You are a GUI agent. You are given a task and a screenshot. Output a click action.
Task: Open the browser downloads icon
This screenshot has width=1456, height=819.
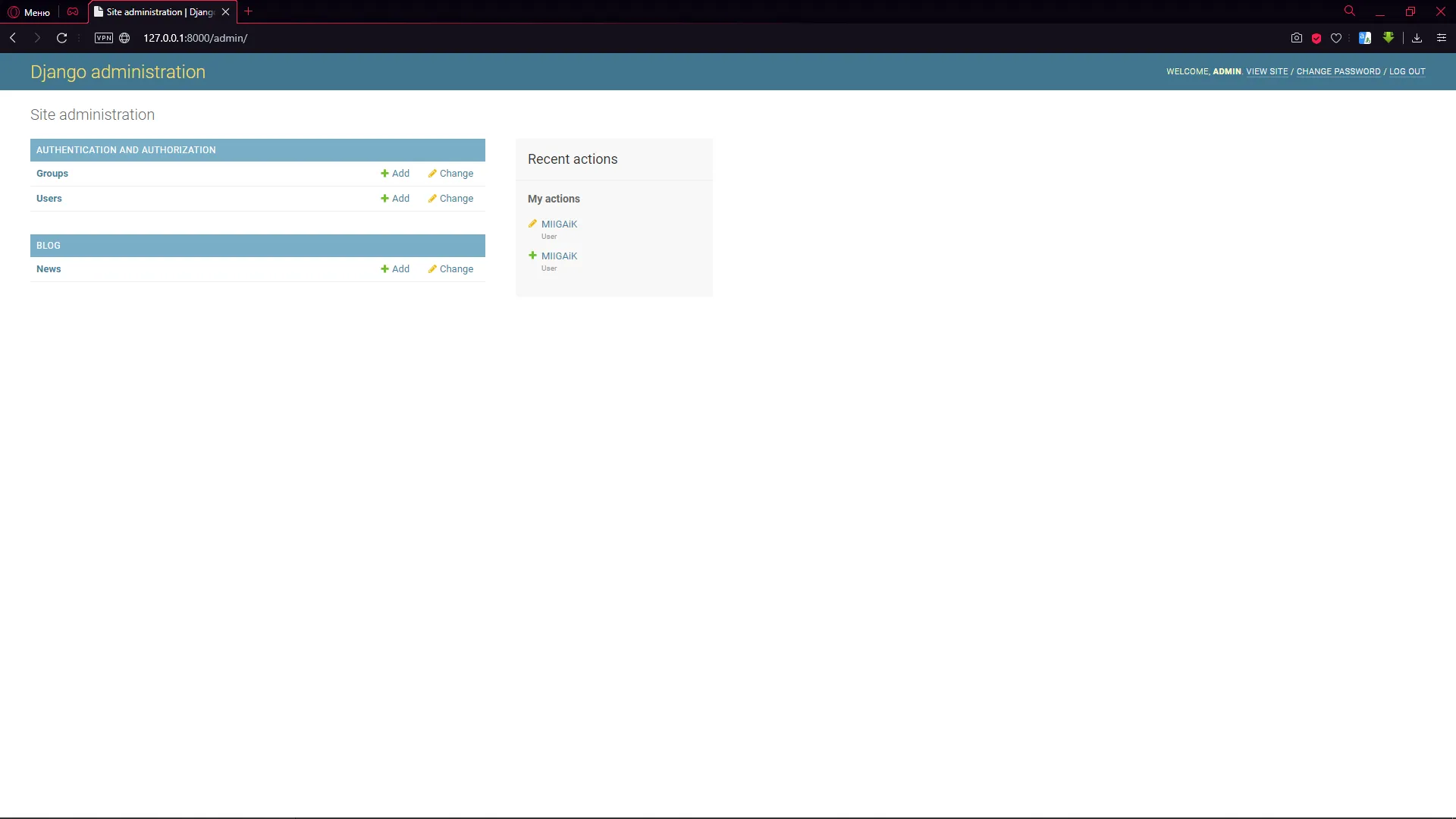click(x=1417, y=38)
